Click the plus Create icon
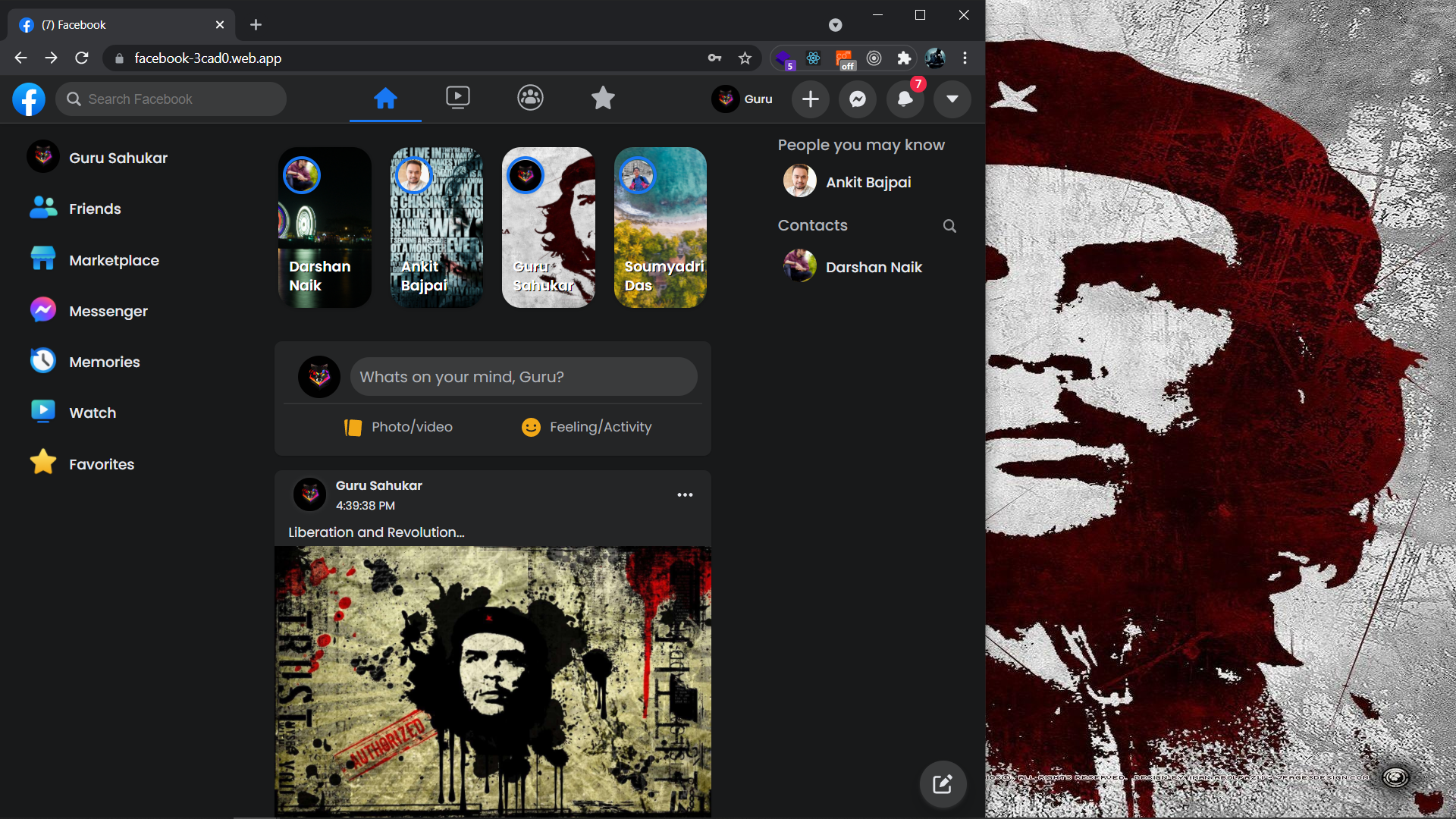 pyautogui.click(x=811, y=99)
